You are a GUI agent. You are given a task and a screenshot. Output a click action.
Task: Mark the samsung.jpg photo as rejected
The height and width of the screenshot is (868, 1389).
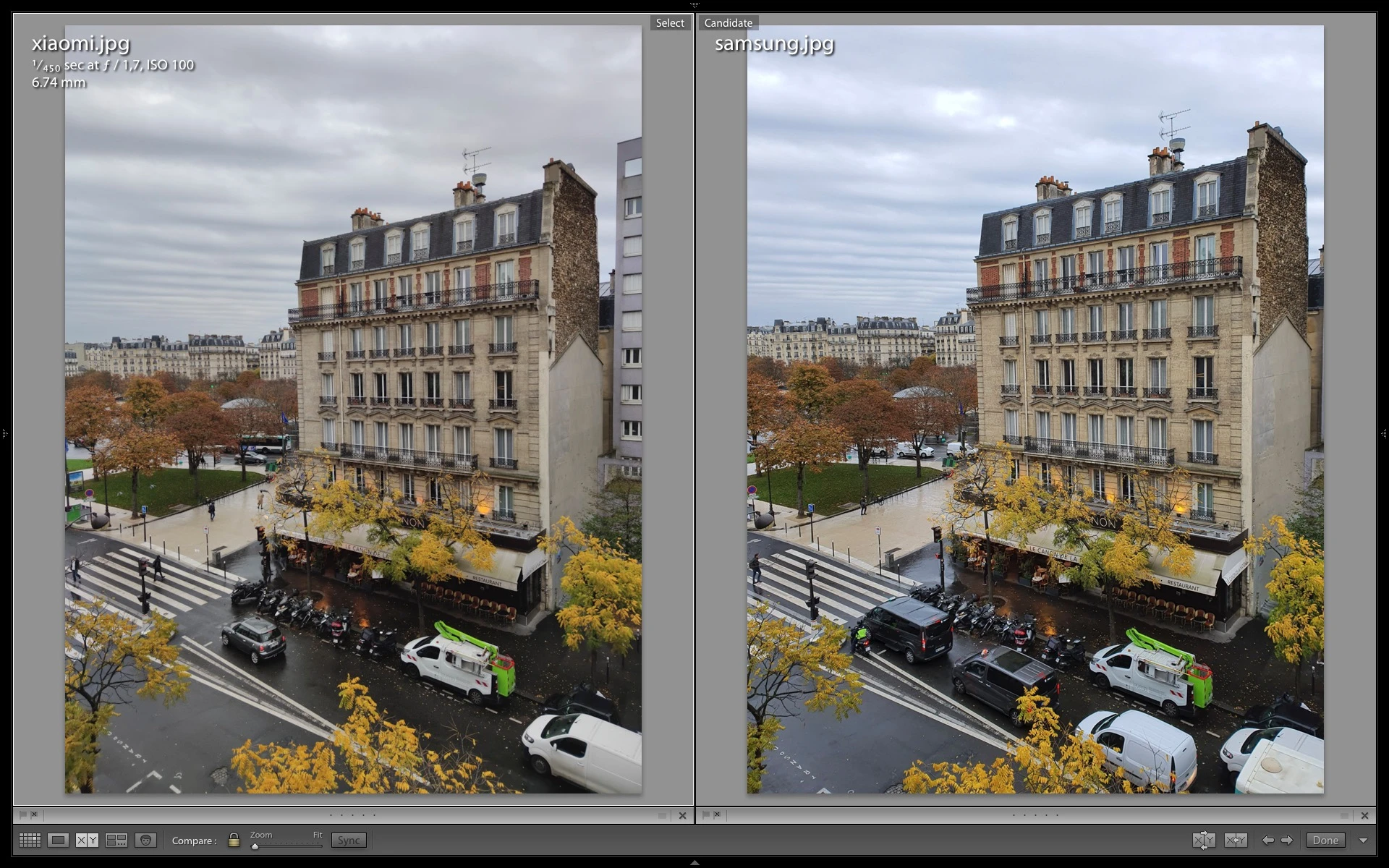click(717, 814)
